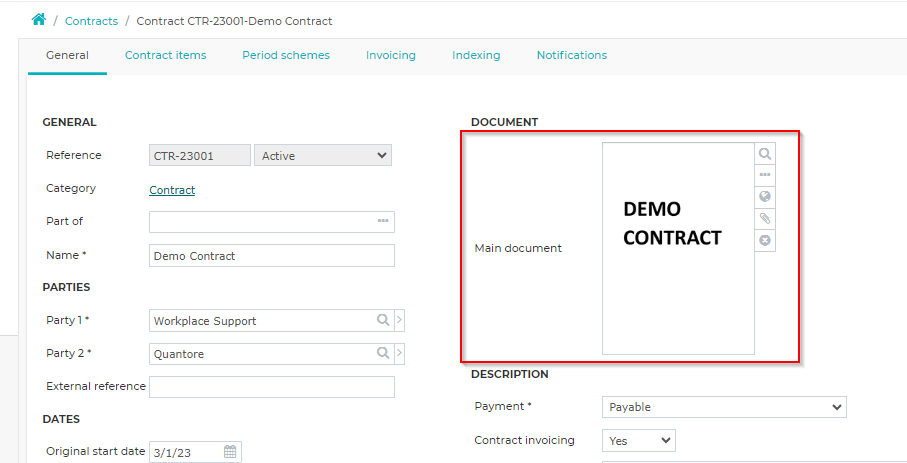Open the Contract items tab

pyautogui.click(x=165, y=56)
